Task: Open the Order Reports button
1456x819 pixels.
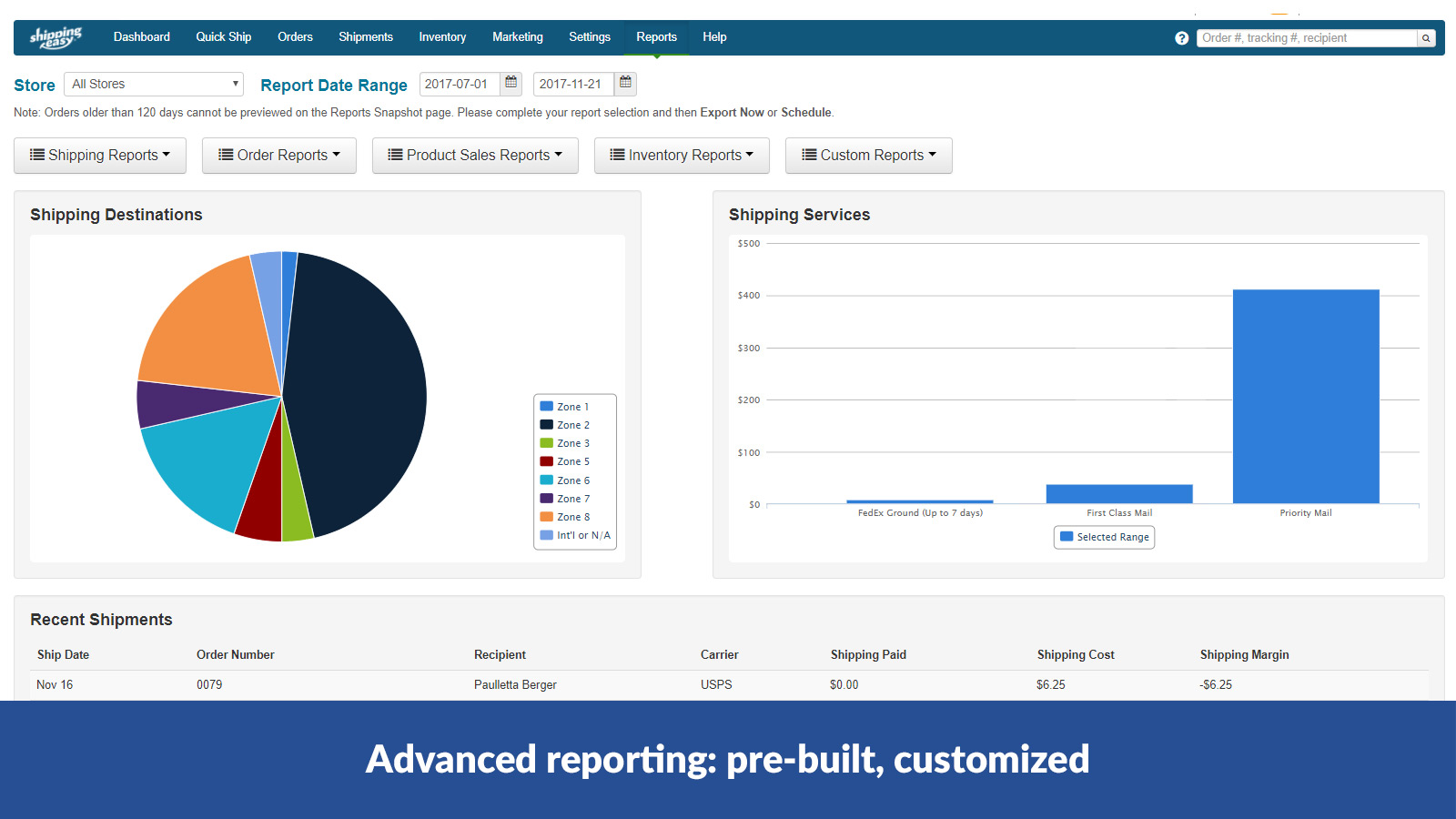Action: (279, 156)
